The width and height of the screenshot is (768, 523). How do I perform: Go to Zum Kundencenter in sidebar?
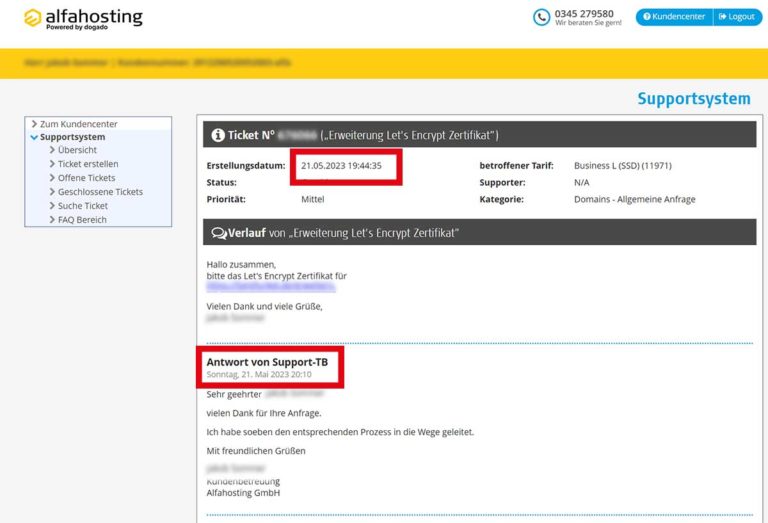coord(78,124)
